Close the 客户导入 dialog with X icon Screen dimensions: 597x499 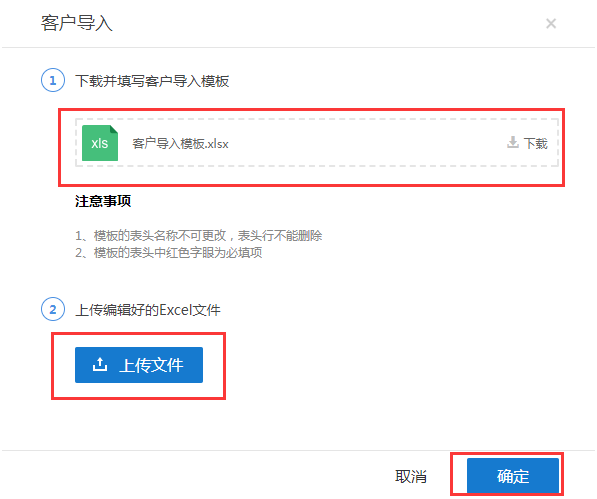point(551,24)
